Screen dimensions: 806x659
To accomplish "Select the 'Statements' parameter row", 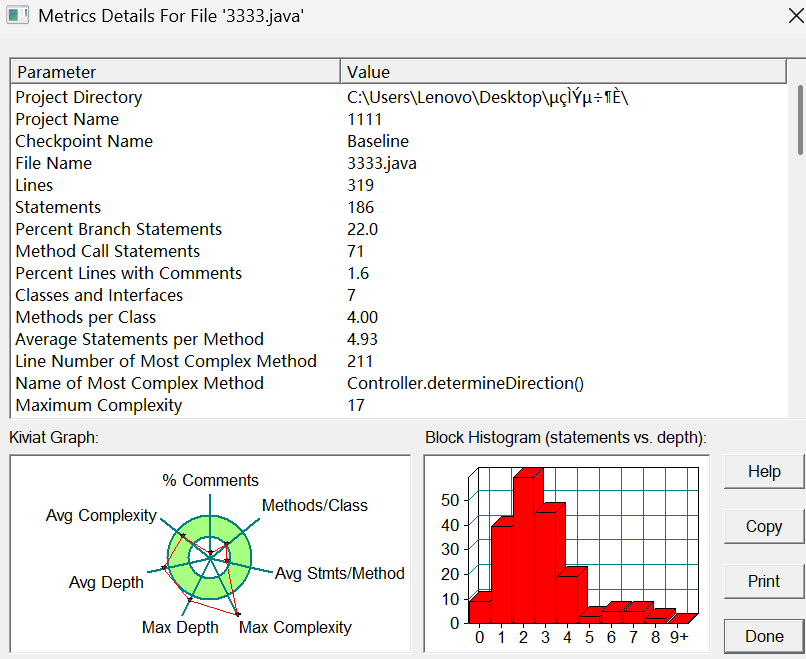I will [399, 207].
